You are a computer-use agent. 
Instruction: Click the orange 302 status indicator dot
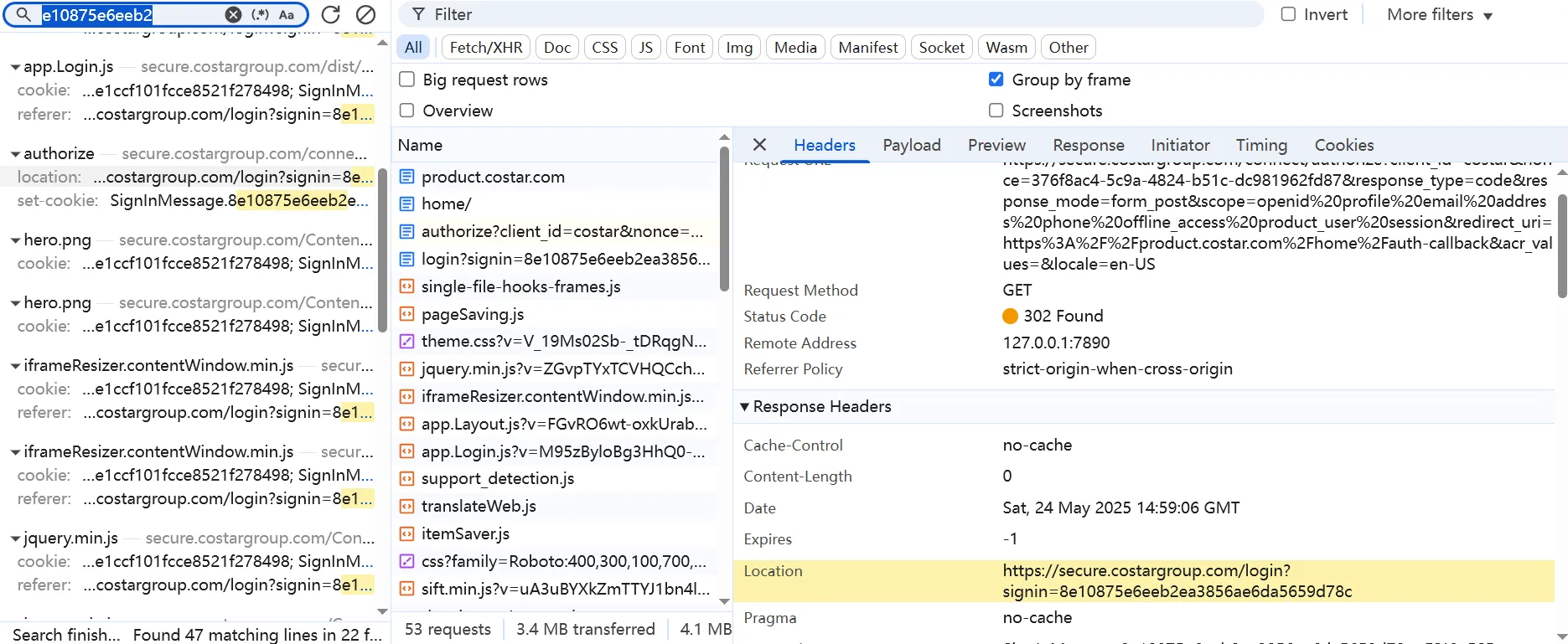click(x=1010, y=316)
